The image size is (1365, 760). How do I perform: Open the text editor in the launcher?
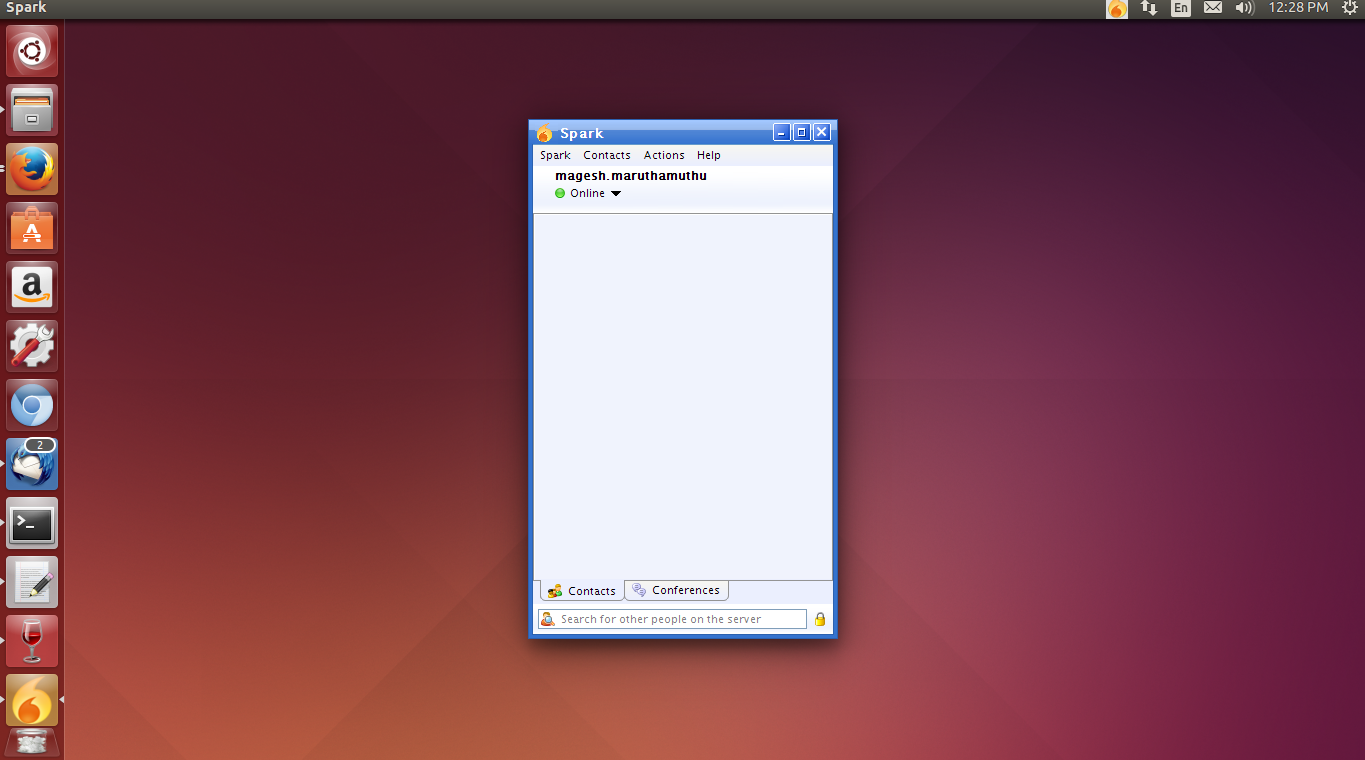point(32,582)
